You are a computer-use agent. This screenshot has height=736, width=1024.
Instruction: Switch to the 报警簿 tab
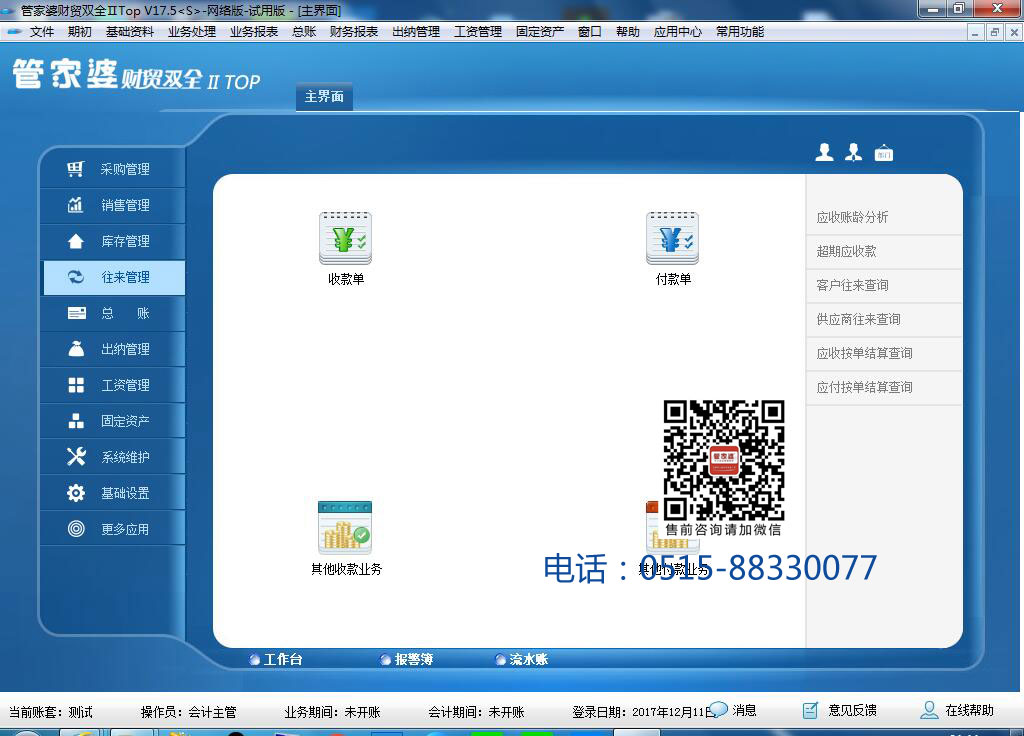pyautogui.click(x=407, y=659)
